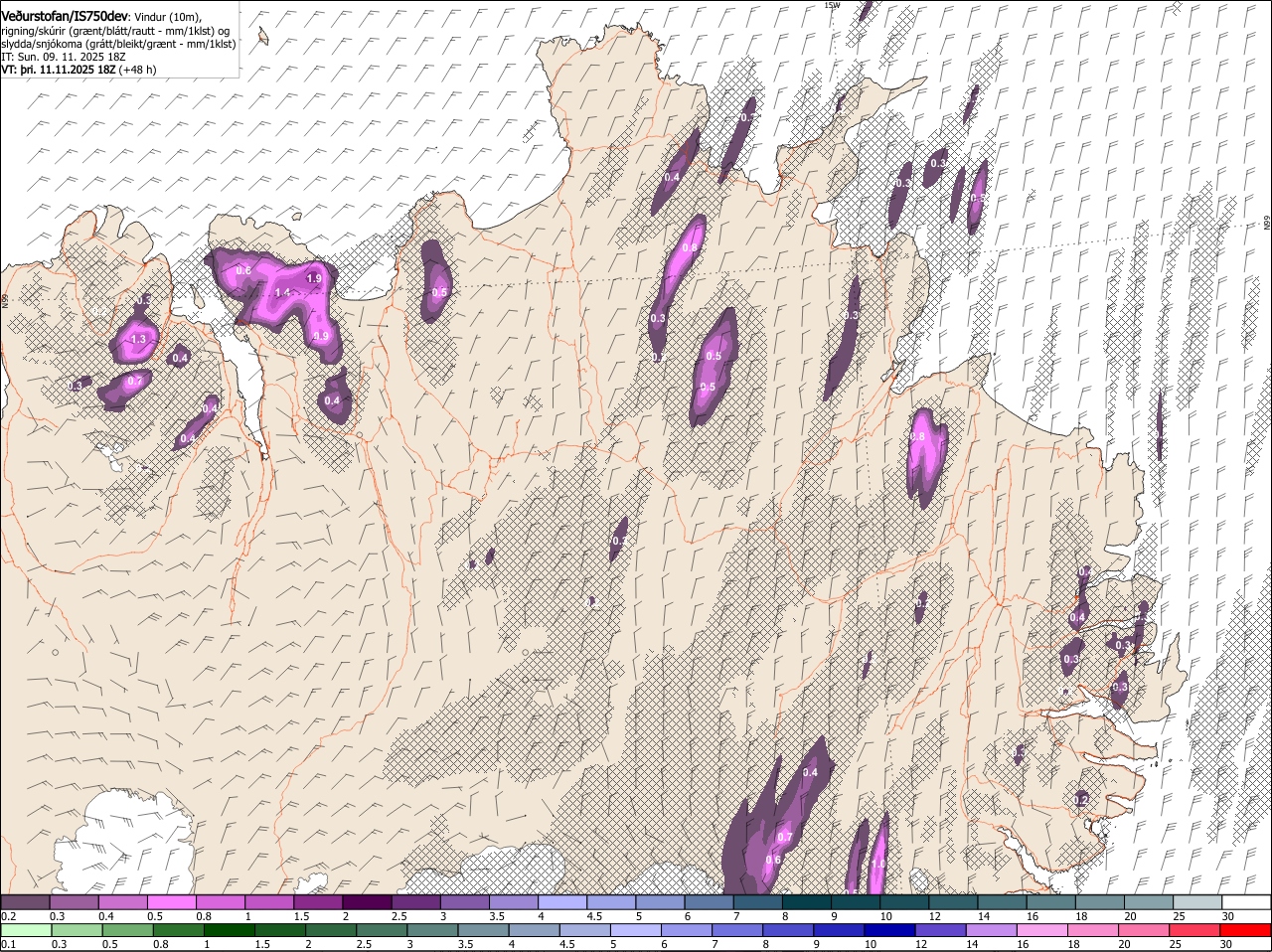Image resolution: width=1272 pixels, height=952 pixels.
Task: Click the "1.4" precipitation value on the map
Action: tap(282, 293)
